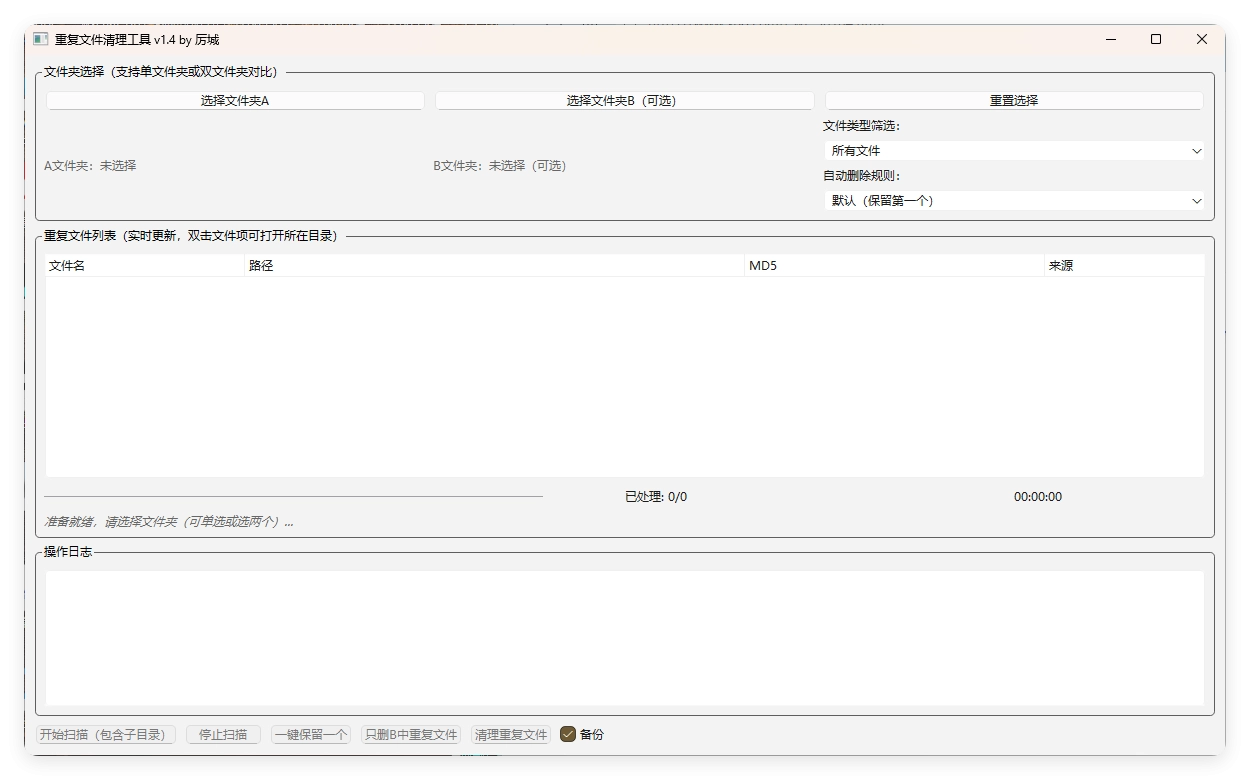Screen dimensions: 1250x780
Task: Click the 选择文件夹B (可选) button
Action: (624, 100)
